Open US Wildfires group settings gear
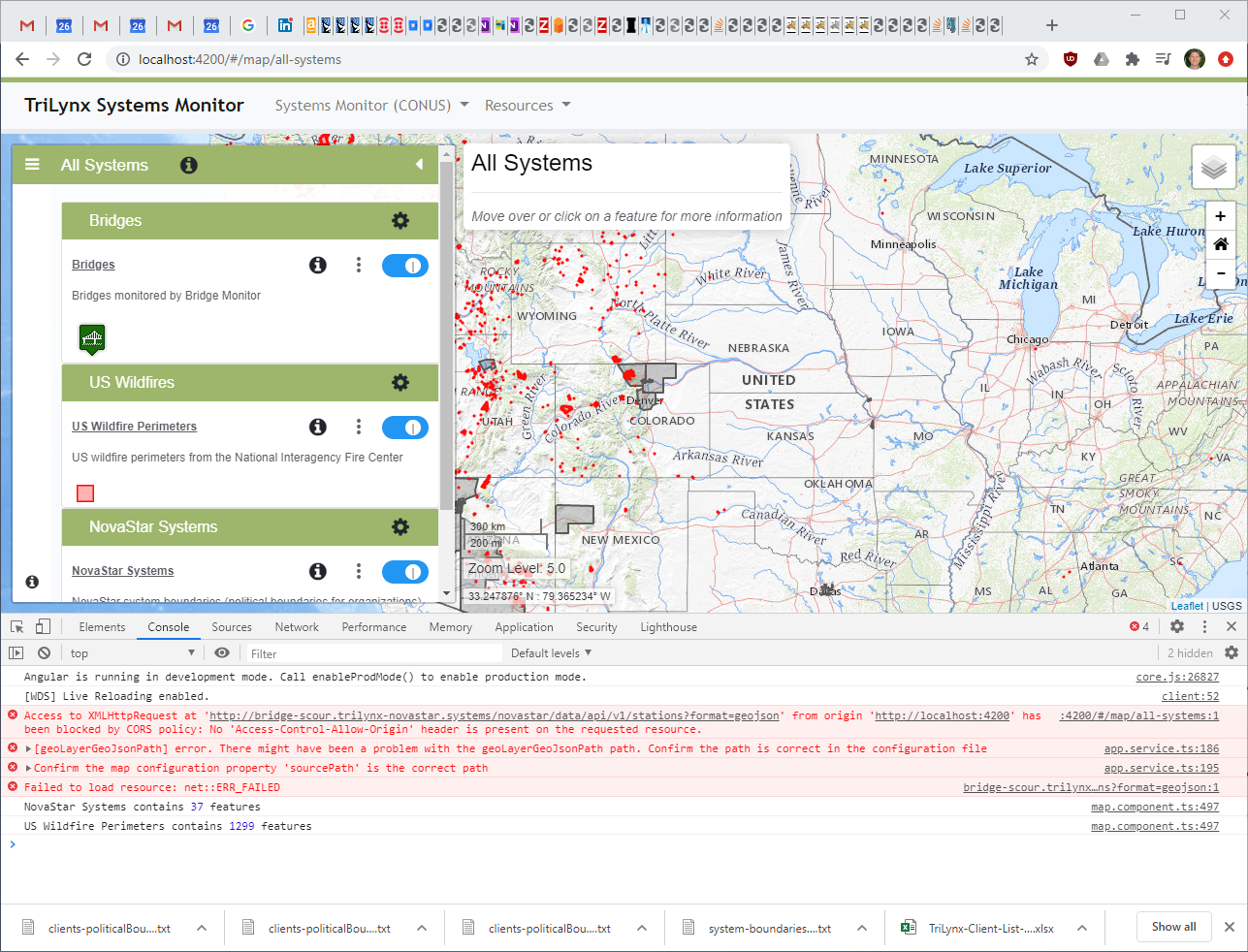Viewport: 1248px width, 952px height. pos(400,383)
